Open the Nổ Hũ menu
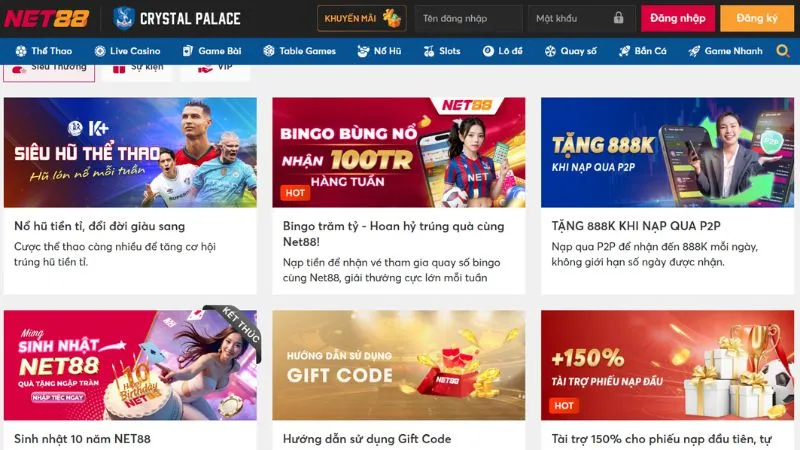 pos(379,51)
